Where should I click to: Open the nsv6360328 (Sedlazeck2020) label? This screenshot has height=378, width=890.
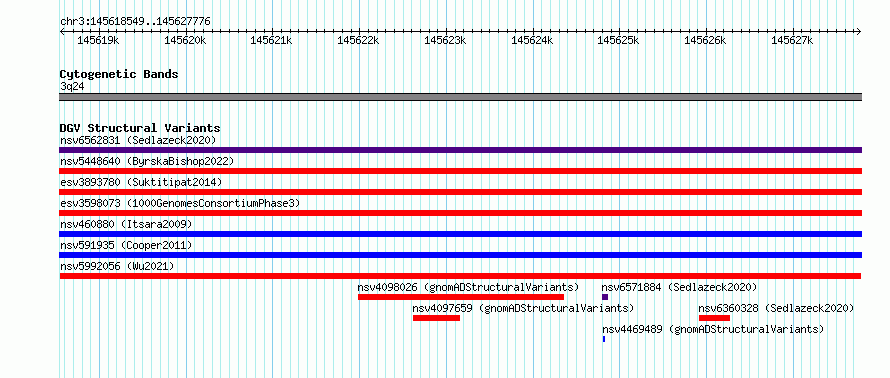pos(776,308)
